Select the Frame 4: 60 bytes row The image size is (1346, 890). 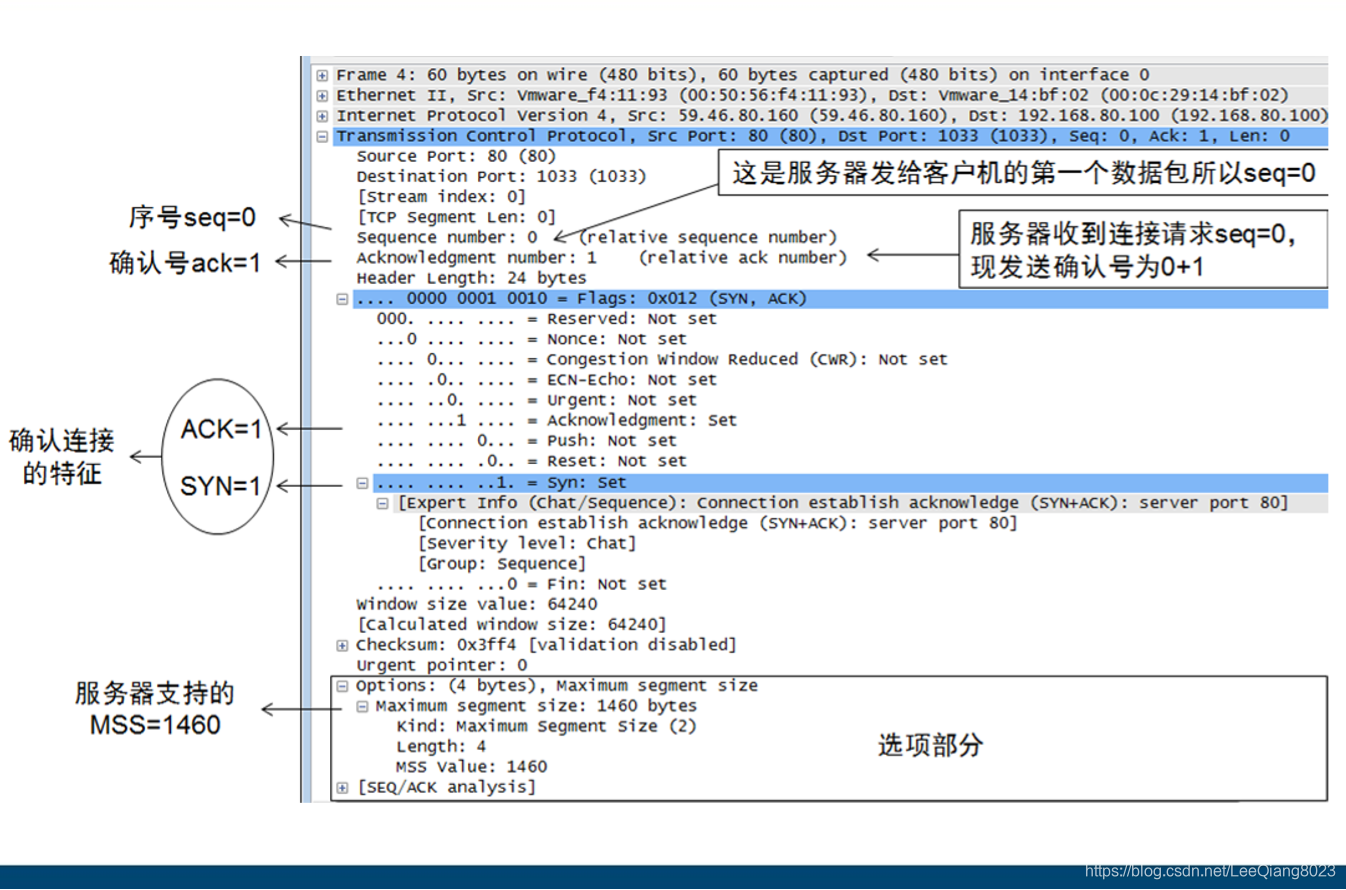click(742, 75)
